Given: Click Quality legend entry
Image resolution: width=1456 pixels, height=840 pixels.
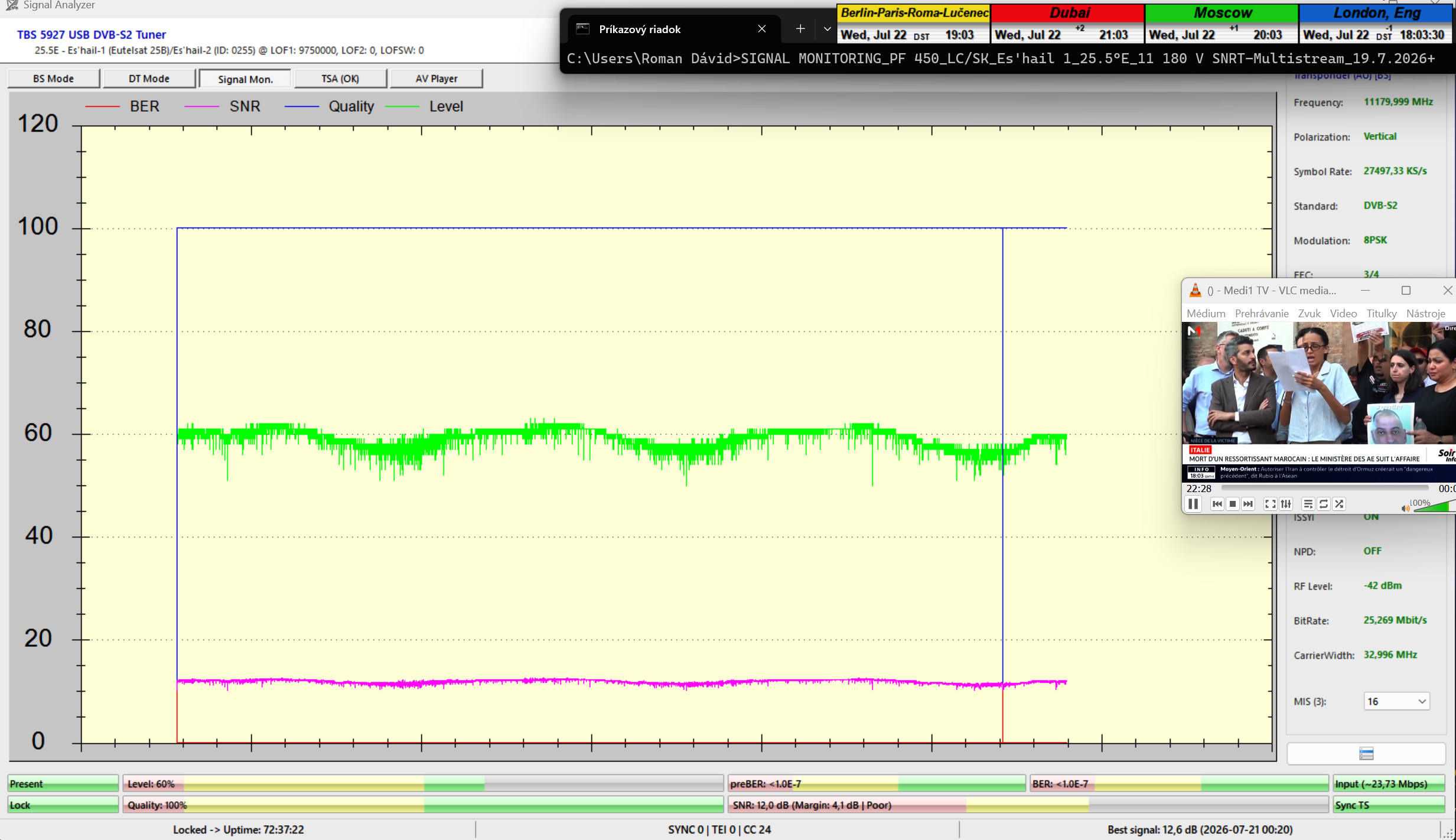Looking at the screenshot, I should click(x=329, y=106).
